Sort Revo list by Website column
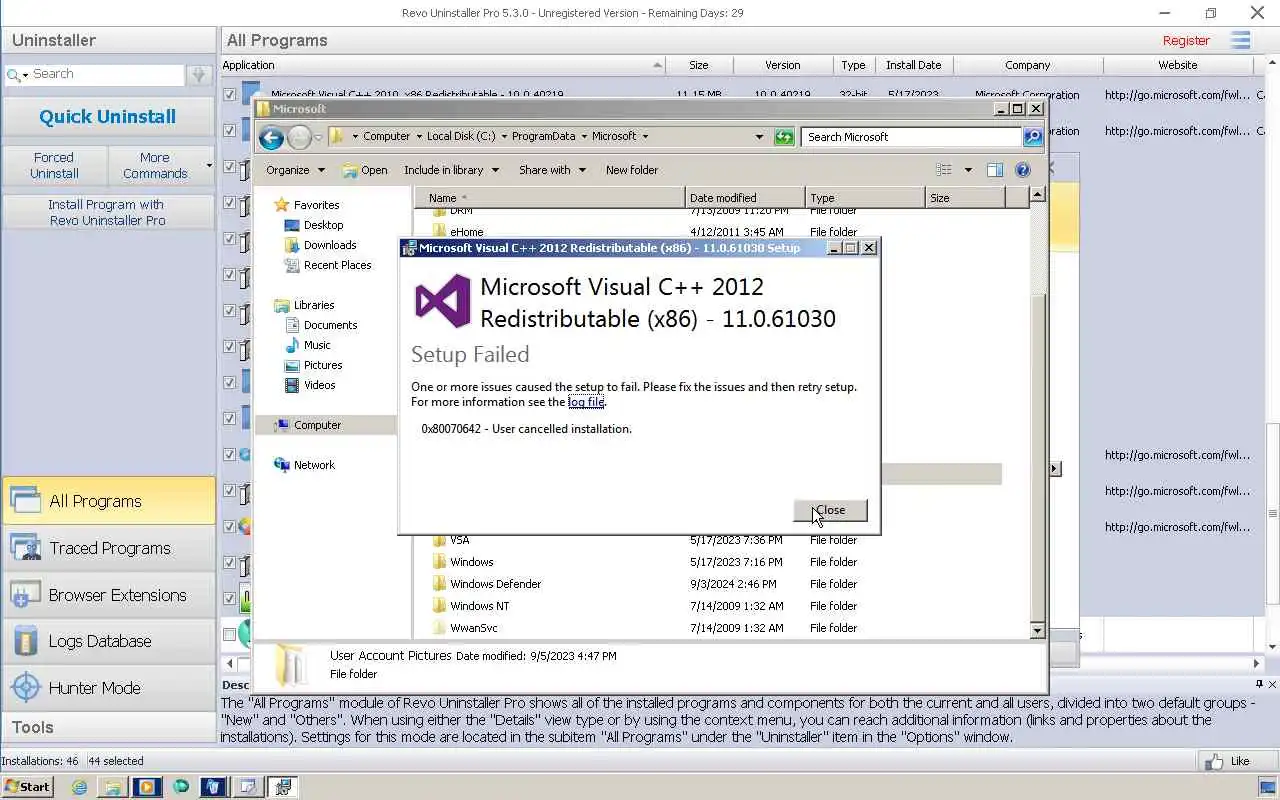This screenshot has height=800, width=1280. (x=1178, y=65)
